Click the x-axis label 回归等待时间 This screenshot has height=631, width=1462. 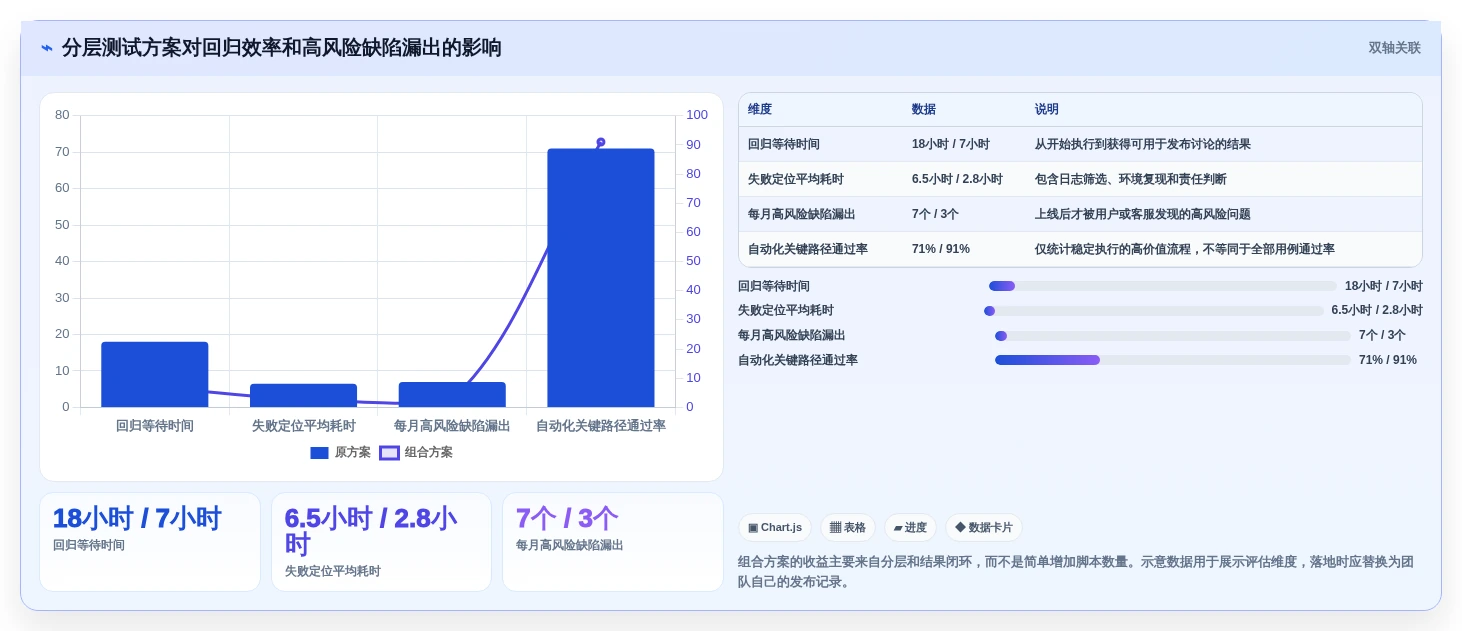155,425
